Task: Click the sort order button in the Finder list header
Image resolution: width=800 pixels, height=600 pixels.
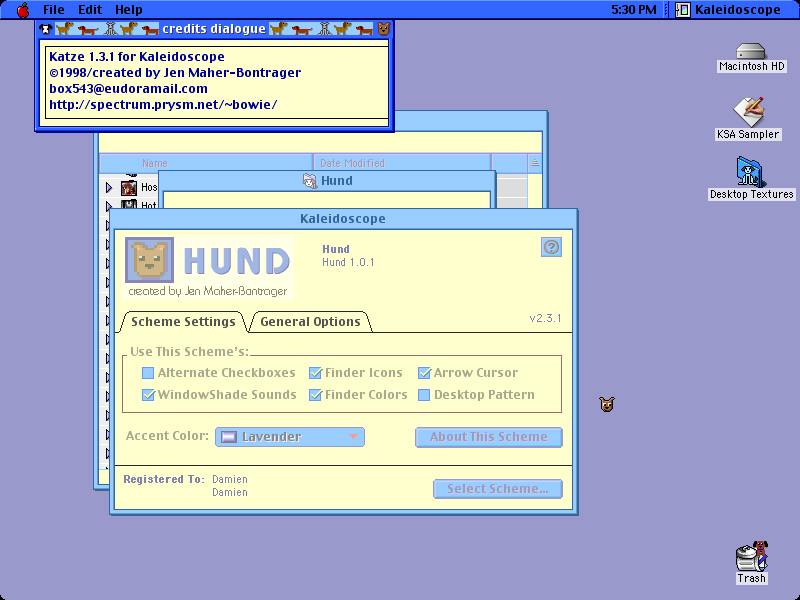Action: click(x=535, y=163)
